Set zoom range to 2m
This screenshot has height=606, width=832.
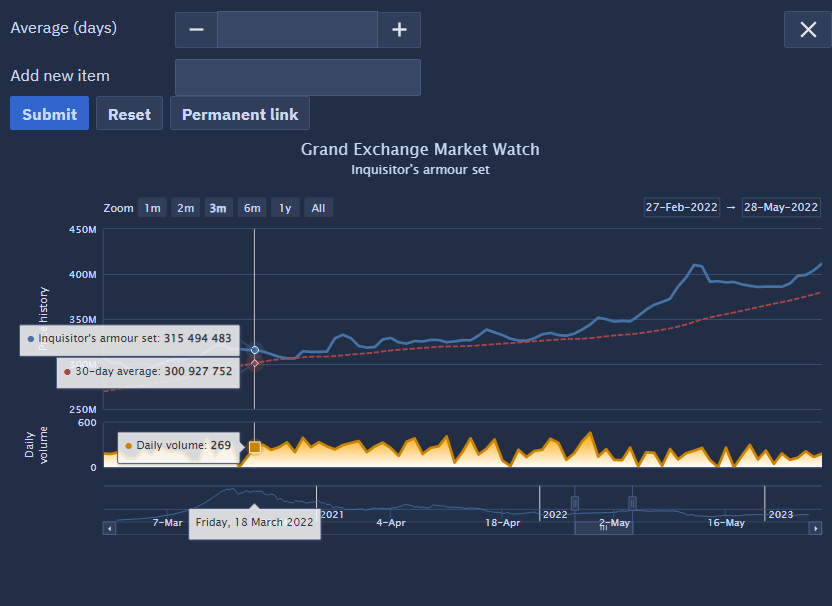click(x=185, y=208)
